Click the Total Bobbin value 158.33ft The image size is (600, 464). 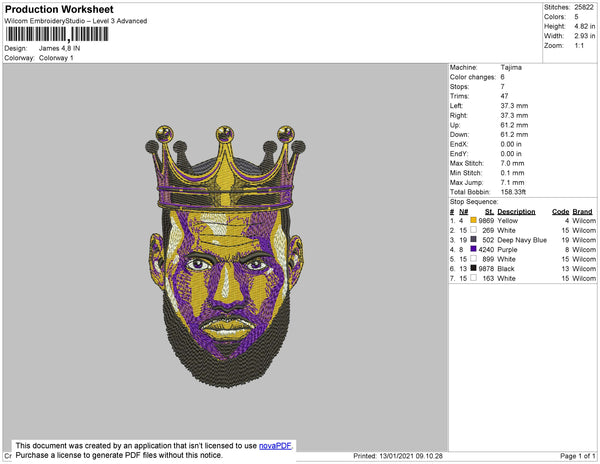point(513,192)
